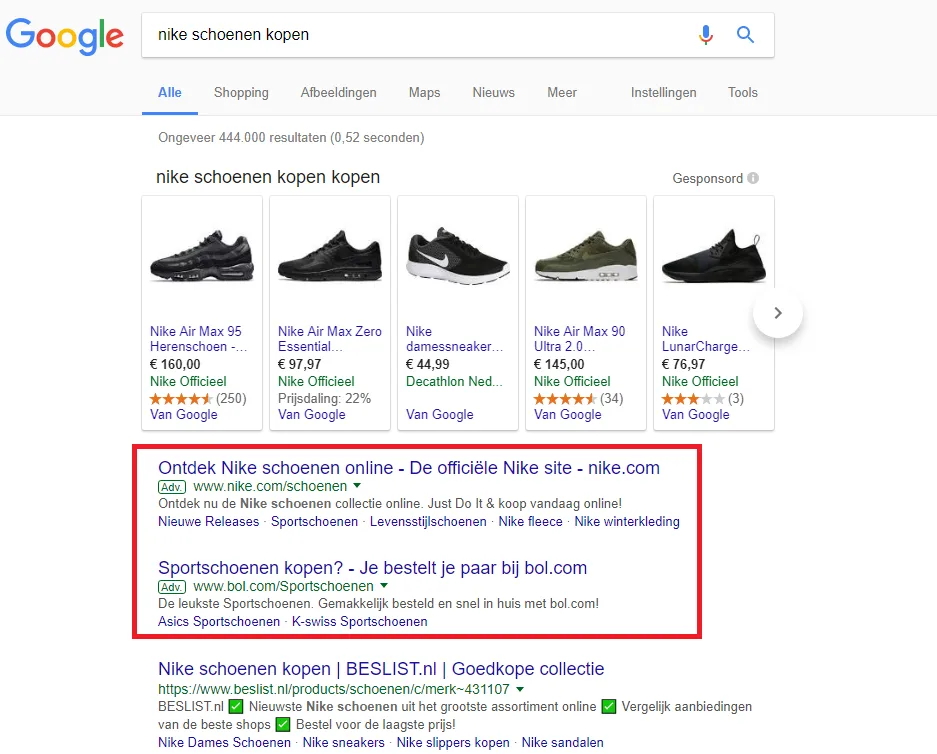The image size is (937, 754).
Task: Expand dropdown arrow next to beslist.nl URL
Action: coord(520,688)
